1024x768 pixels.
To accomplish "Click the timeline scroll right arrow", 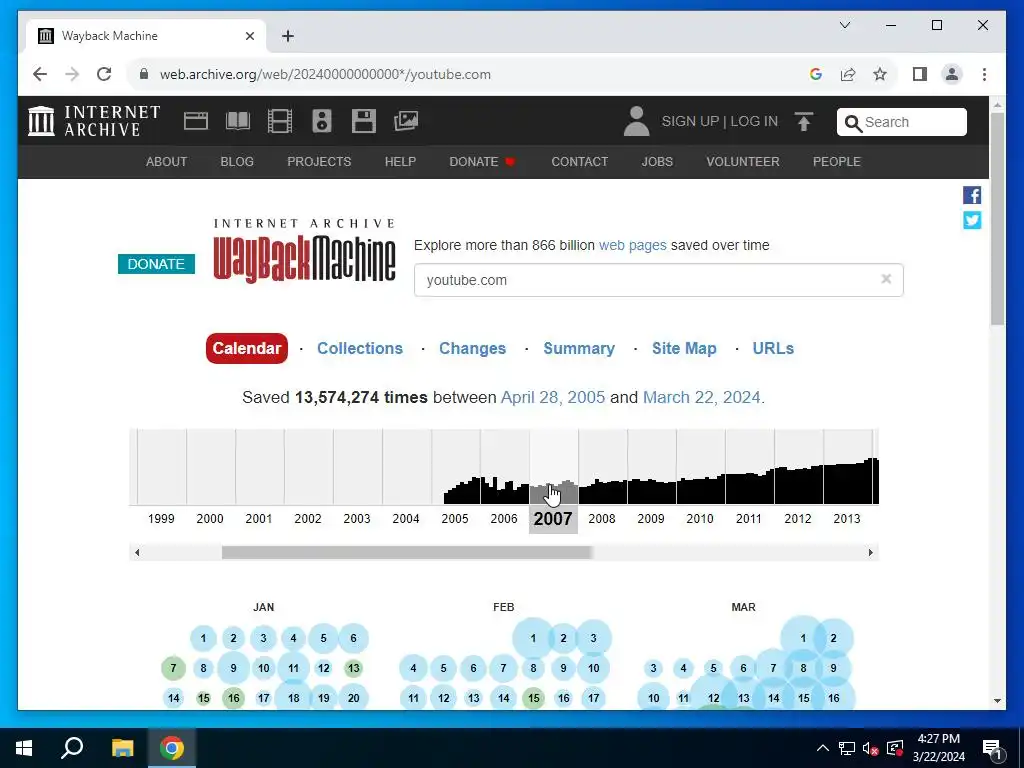I will coord(871,552).
